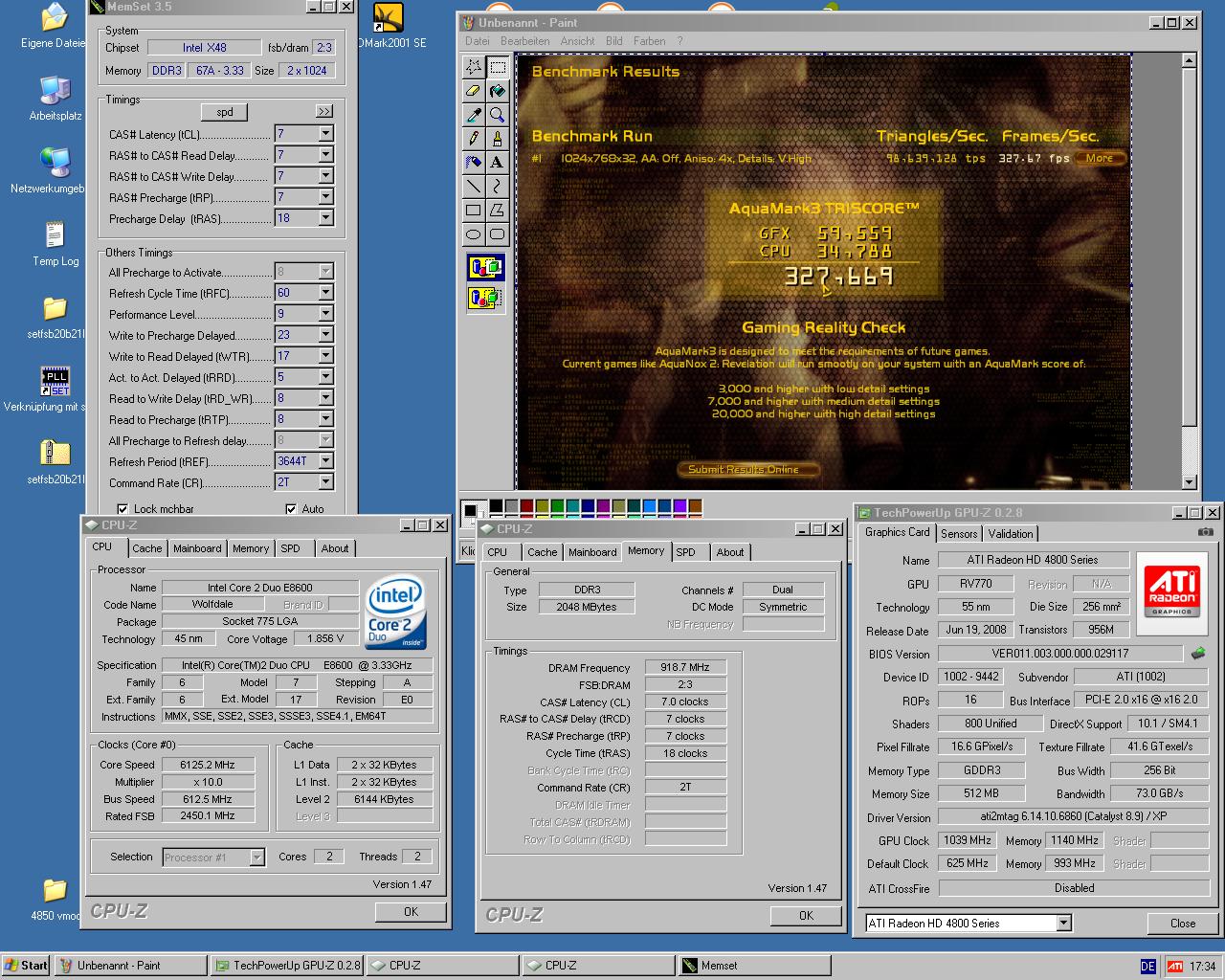Click the DRAM Frequency value 918.7 MHz
The width and height of the screenshot is (1225, 980).
coord(685,667)
